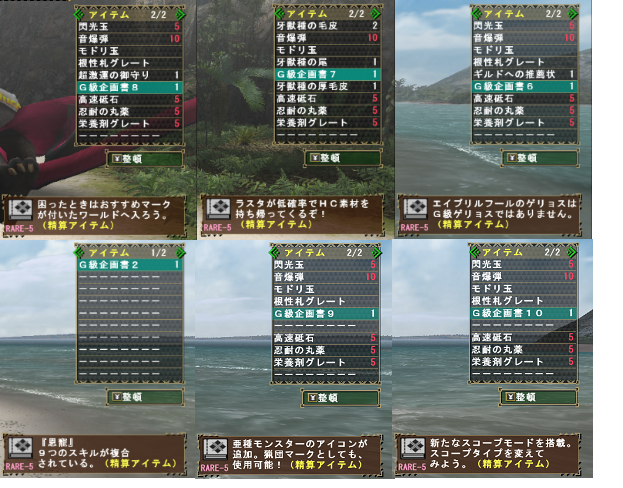Screen dimensions: 623x488
Task: Click the left green arrow on the 1/2 item panel
Action: click(x=79, y=253)
